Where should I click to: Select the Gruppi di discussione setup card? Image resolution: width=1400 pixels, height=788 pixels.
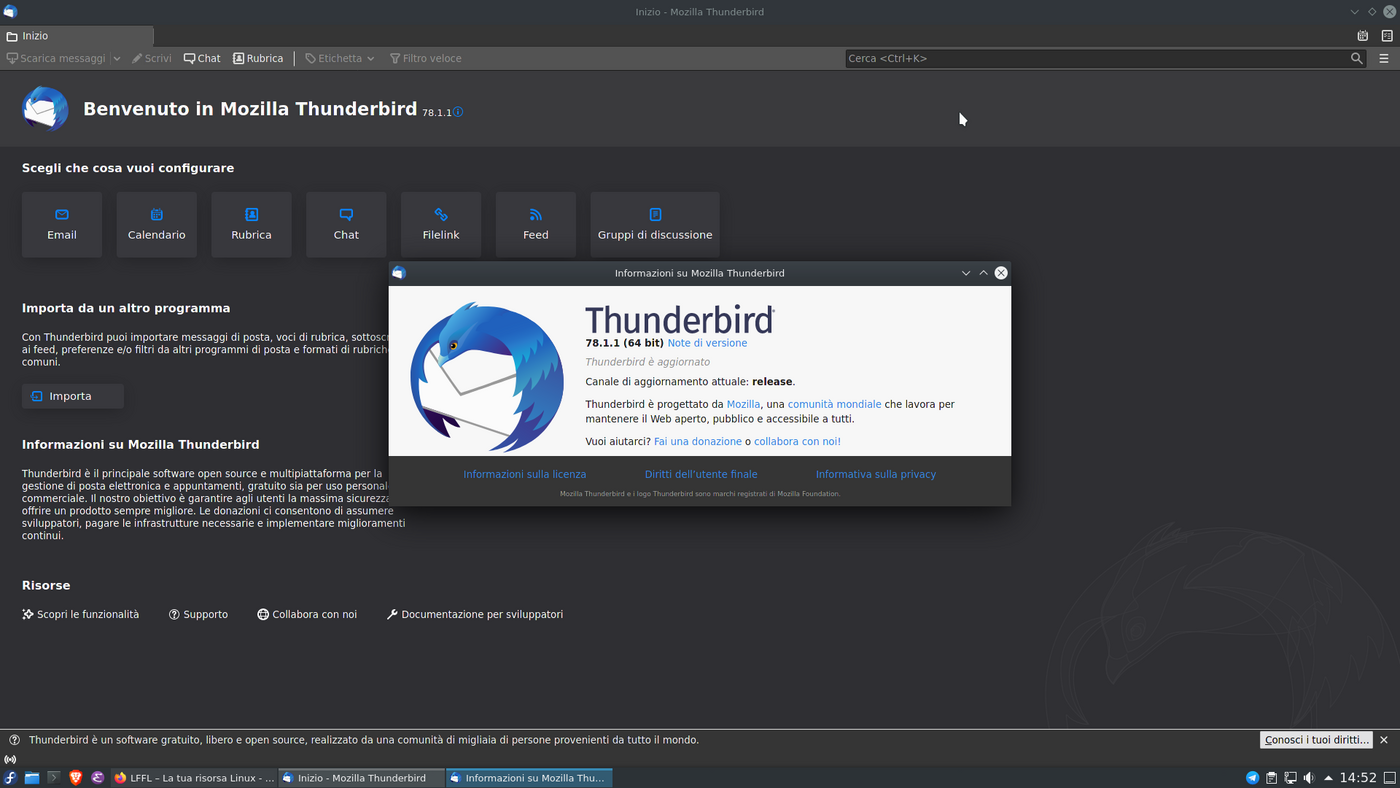(x=654, y=224)
